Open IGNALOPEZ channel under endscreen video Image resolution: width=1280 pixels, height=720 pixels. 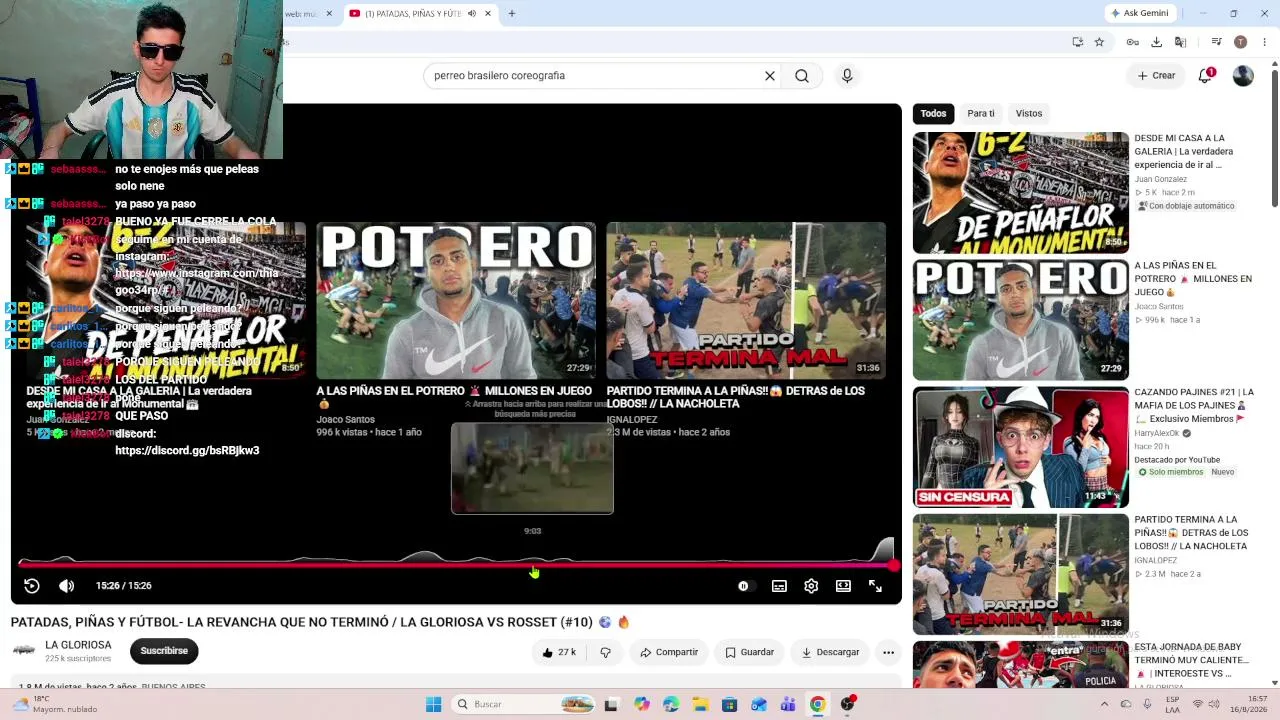click(632, 420)
